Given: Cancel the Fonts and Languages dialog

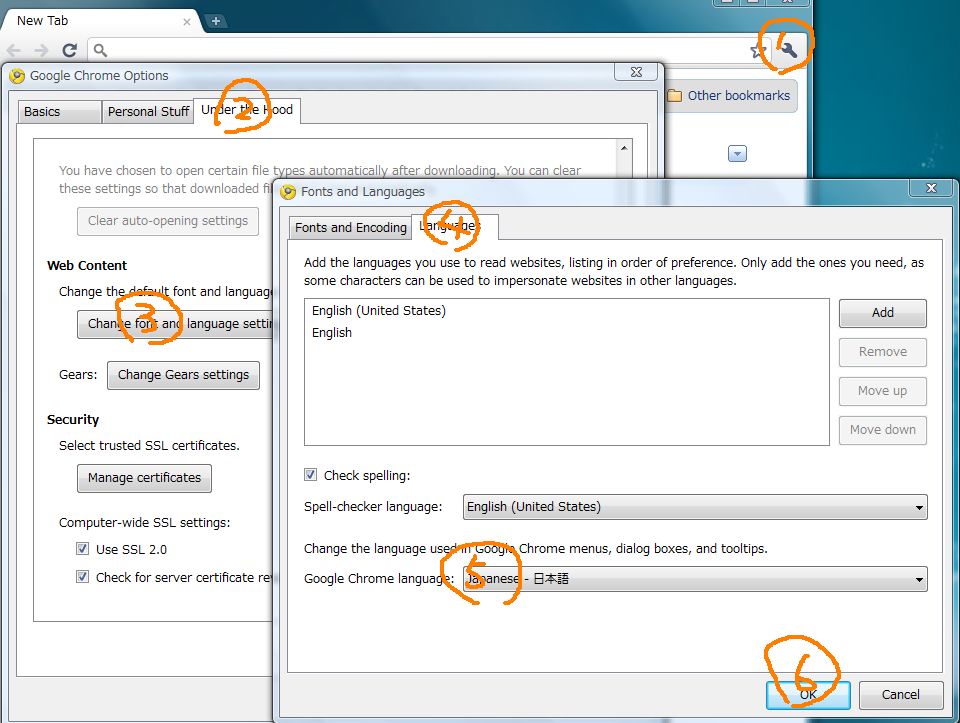Looking at the screenshot, I should click(x=901, y=695).
